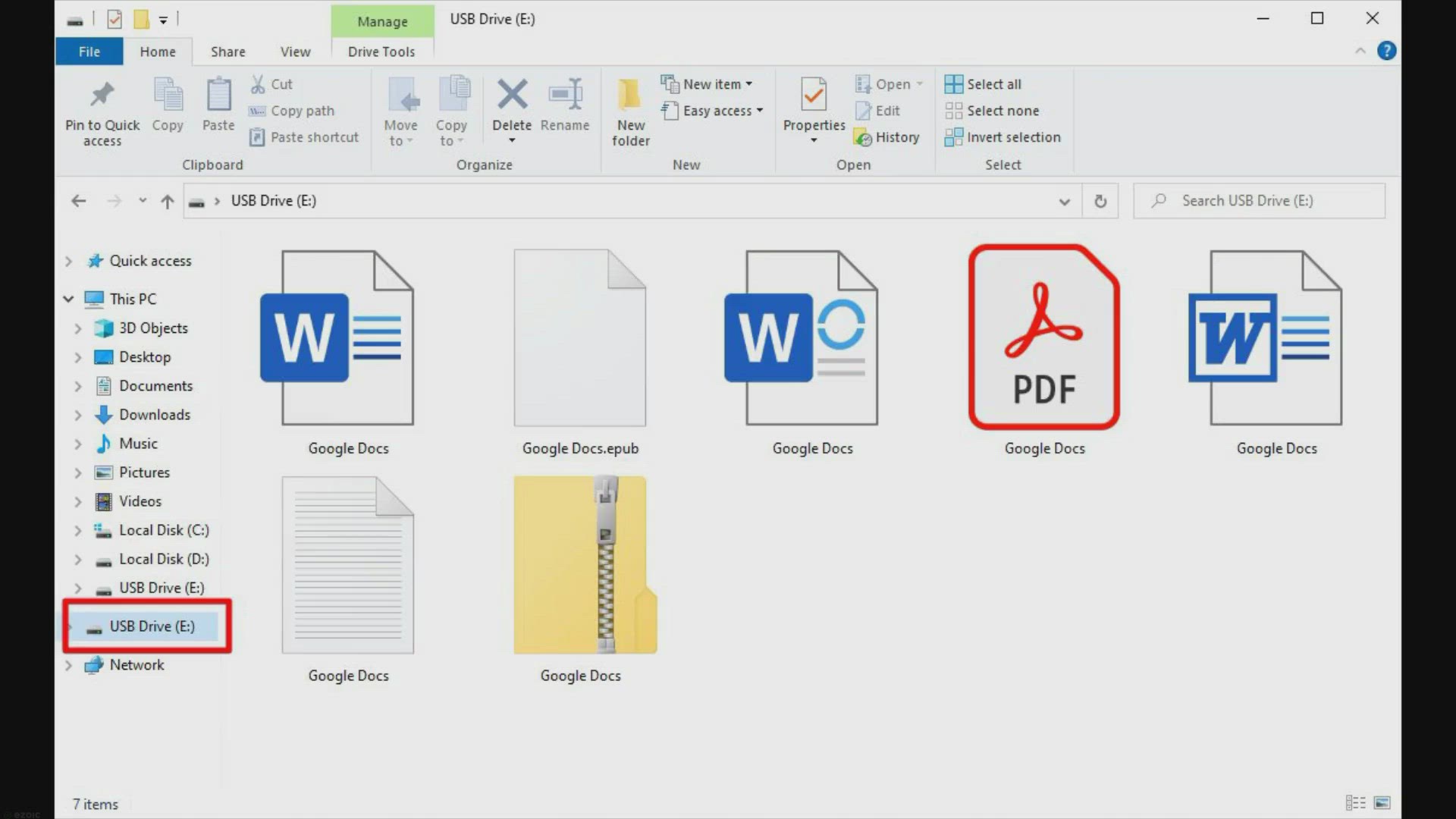Open History from the Open group
This screenshot has width=1456, height=819.
886,137
